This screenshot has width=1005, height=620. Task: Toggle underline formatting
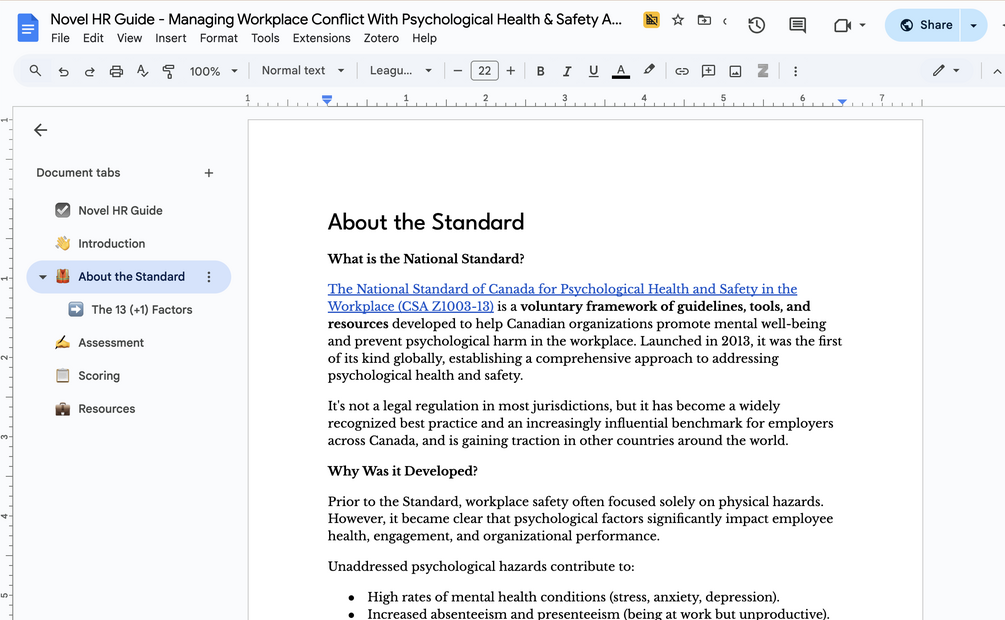coord(594,71)
